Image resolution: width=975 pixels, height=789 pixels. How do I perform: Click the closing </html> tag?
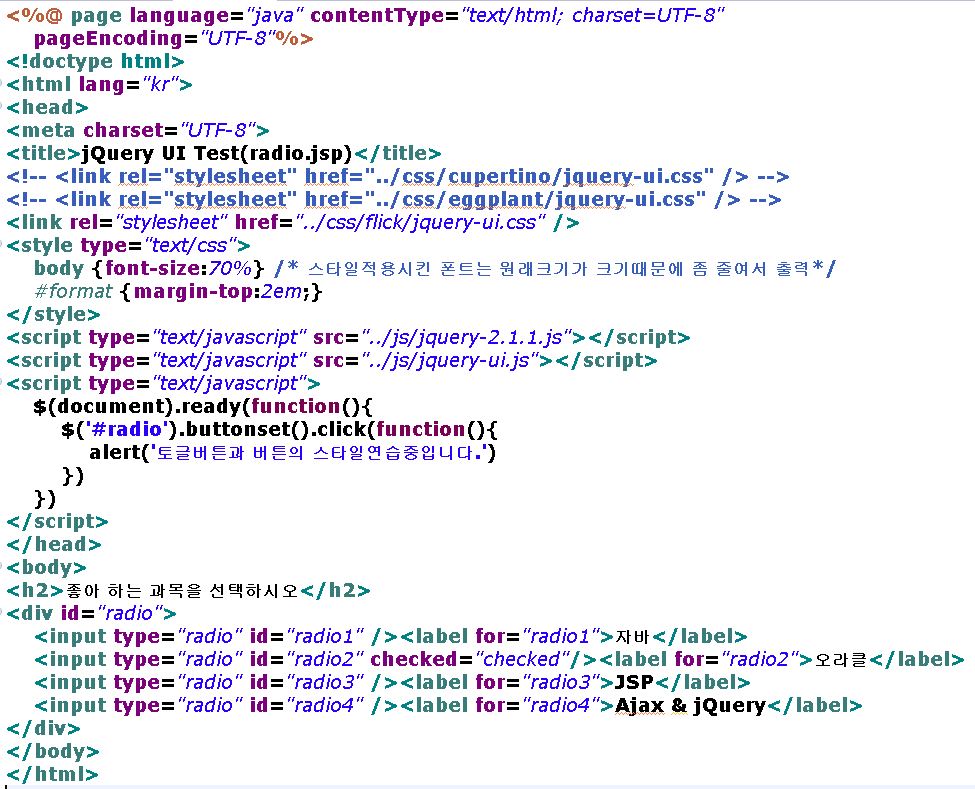click(52, 775)
